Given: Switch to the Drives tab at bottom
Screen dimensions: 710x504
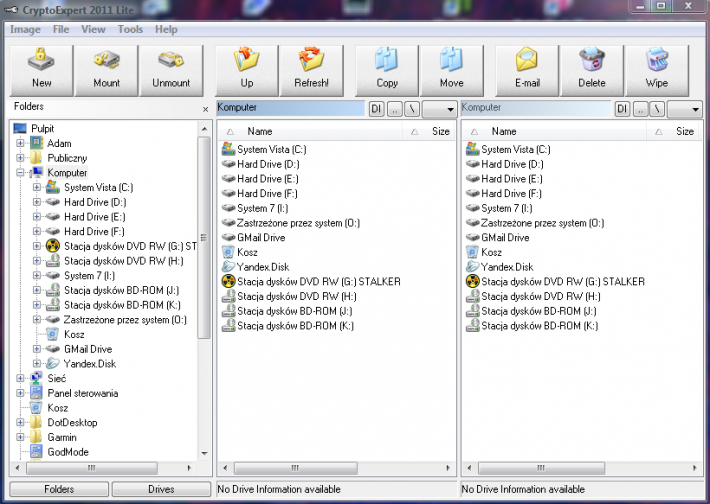Looking at the screenshot, I should [x=161, y=490].
